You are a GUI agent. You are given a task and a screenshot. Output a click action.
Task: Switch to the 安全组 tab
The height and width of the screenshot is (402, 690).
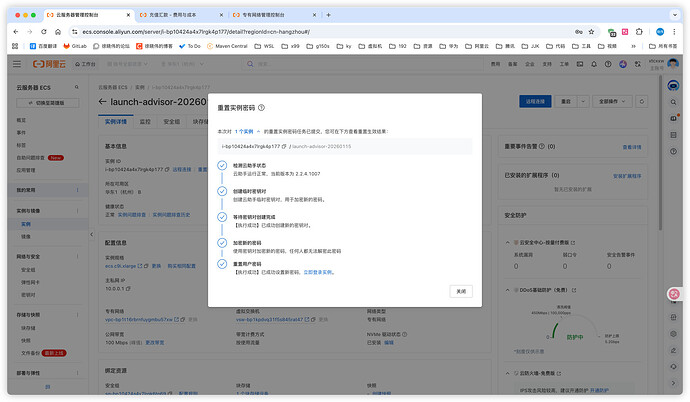(171, 121)
